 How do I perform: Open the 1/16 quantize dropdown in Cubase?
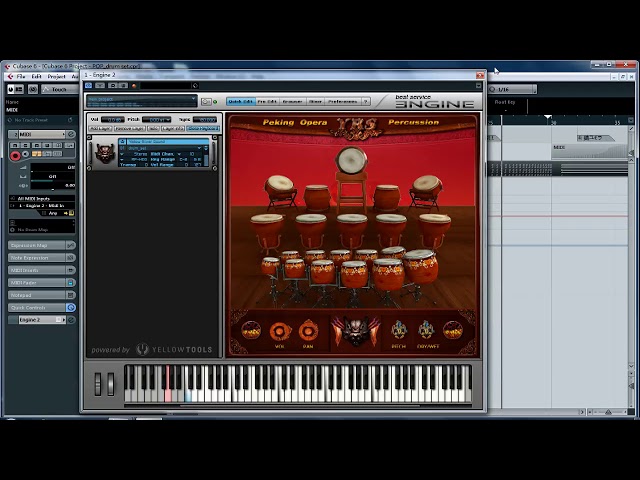[512, 89]
